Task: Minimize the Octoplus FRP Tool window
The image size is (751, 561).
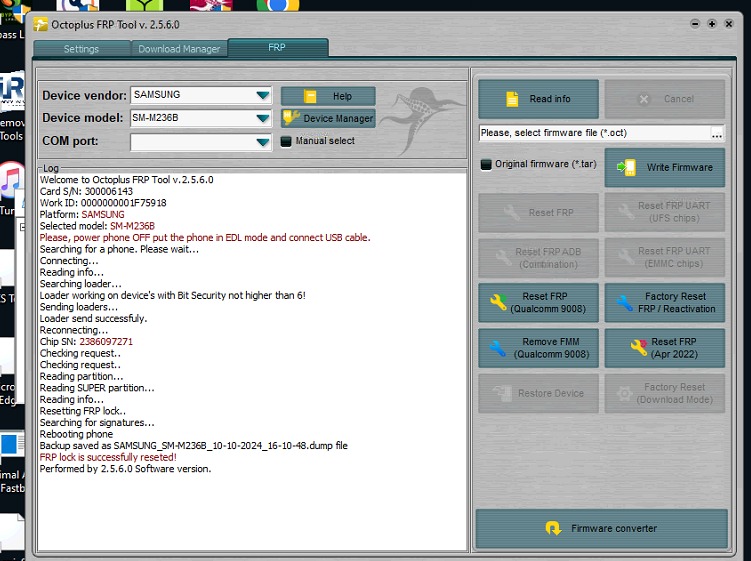Action: click(x=695, y=23)
